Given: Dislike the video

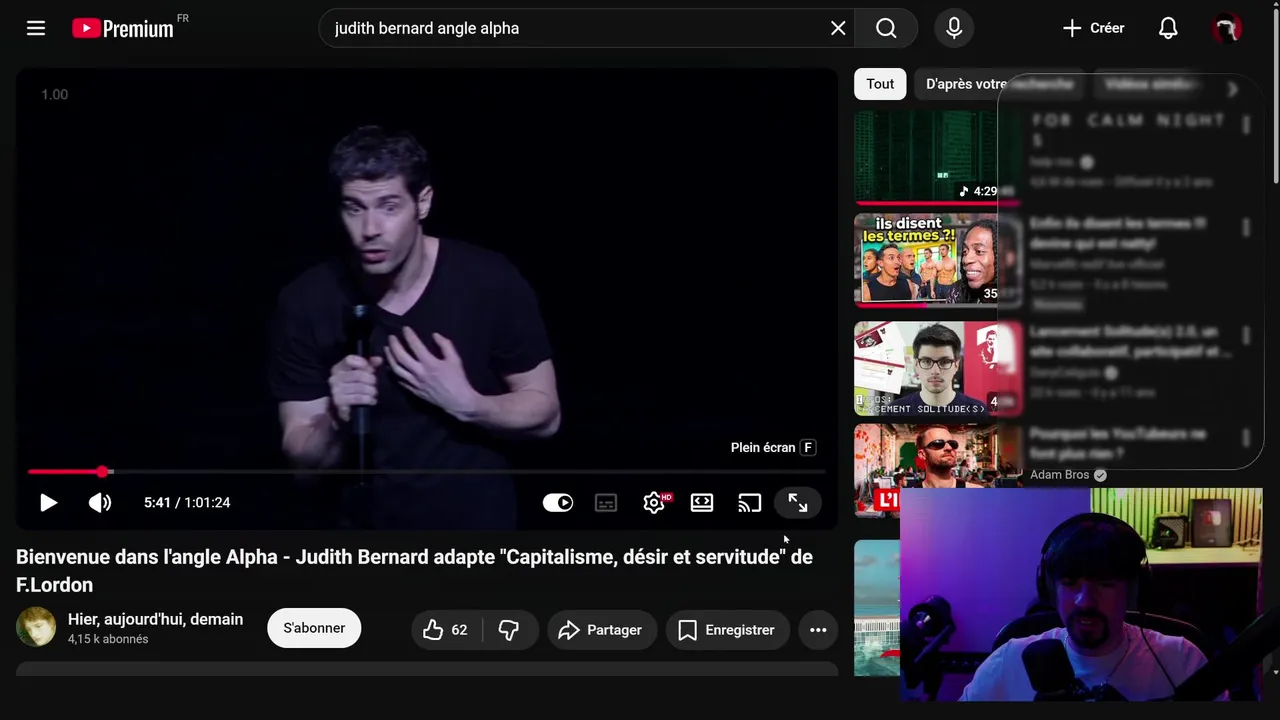Looking at the screenshot, I should pyautogui.click(x=509, y=630).
